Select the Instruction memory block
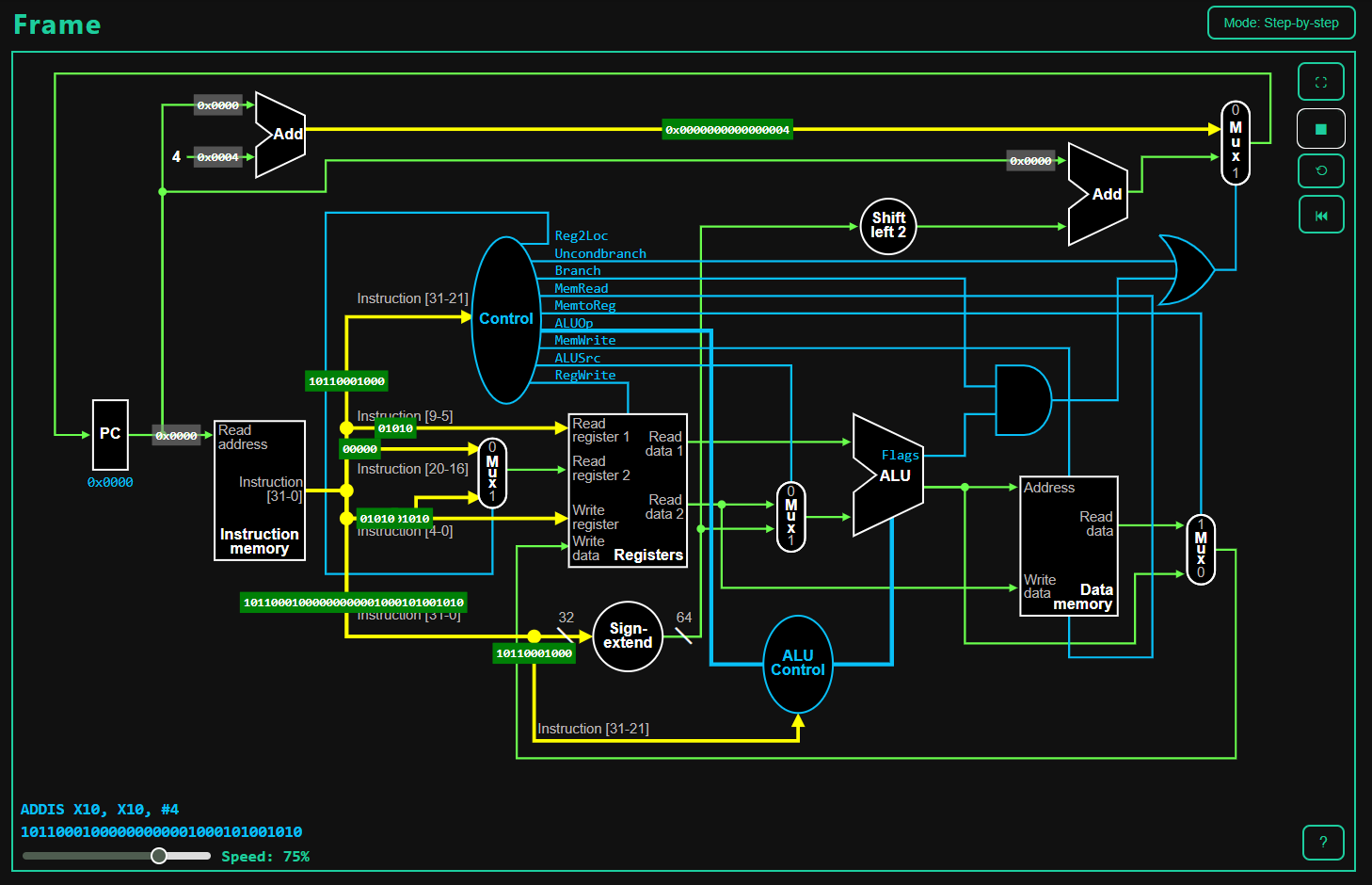 tap(260, 491)
